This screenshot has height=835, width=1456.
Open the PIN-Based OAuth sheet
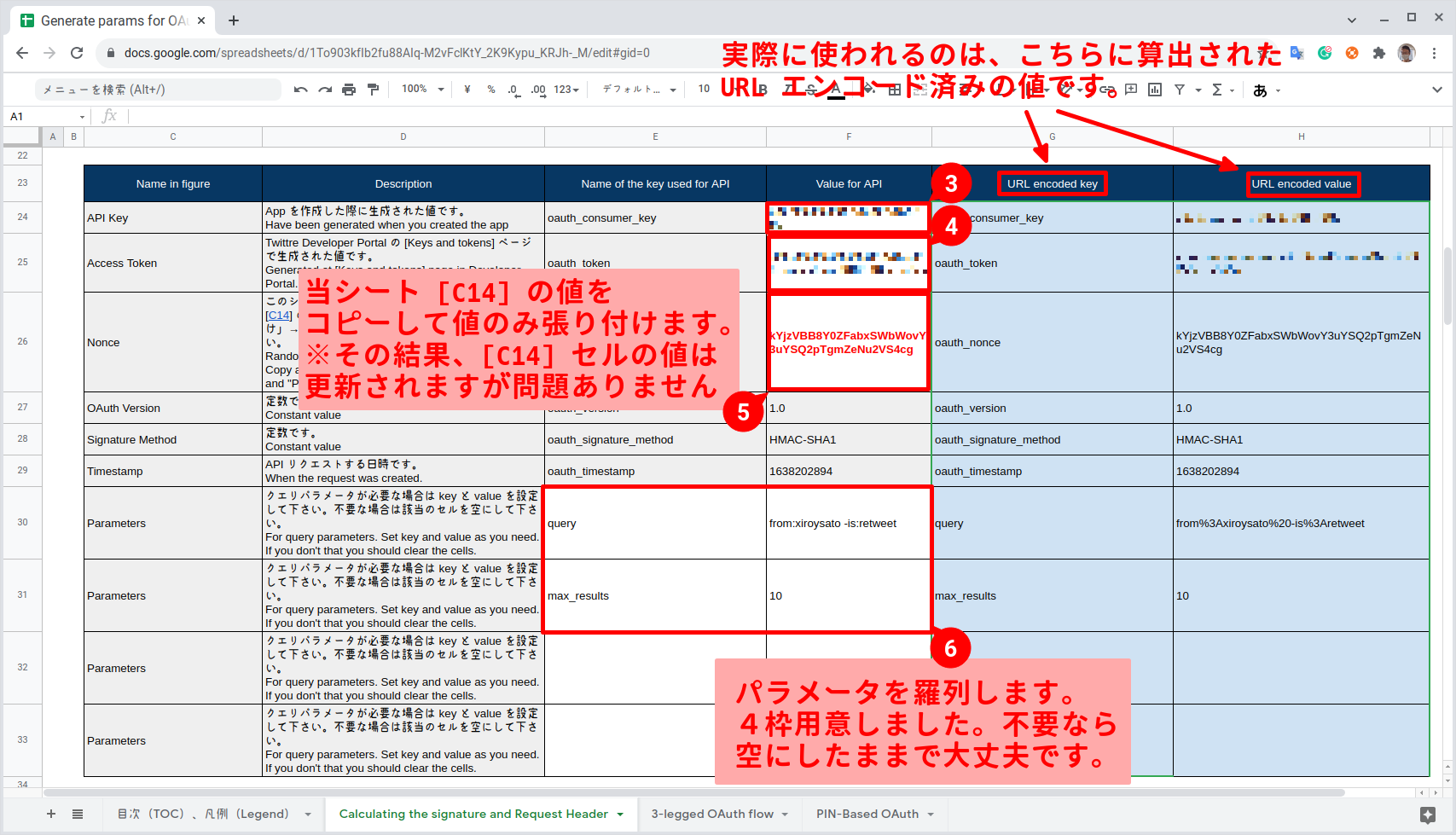(x=867, y=814)
